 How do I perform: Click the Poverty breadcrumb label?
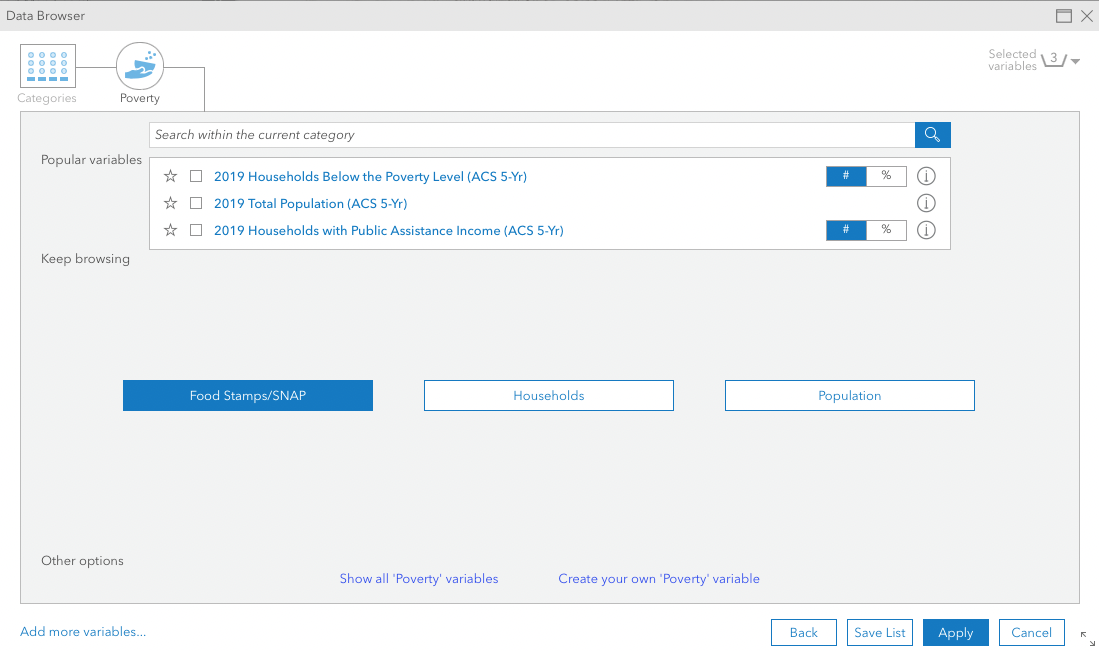[139, 98]
